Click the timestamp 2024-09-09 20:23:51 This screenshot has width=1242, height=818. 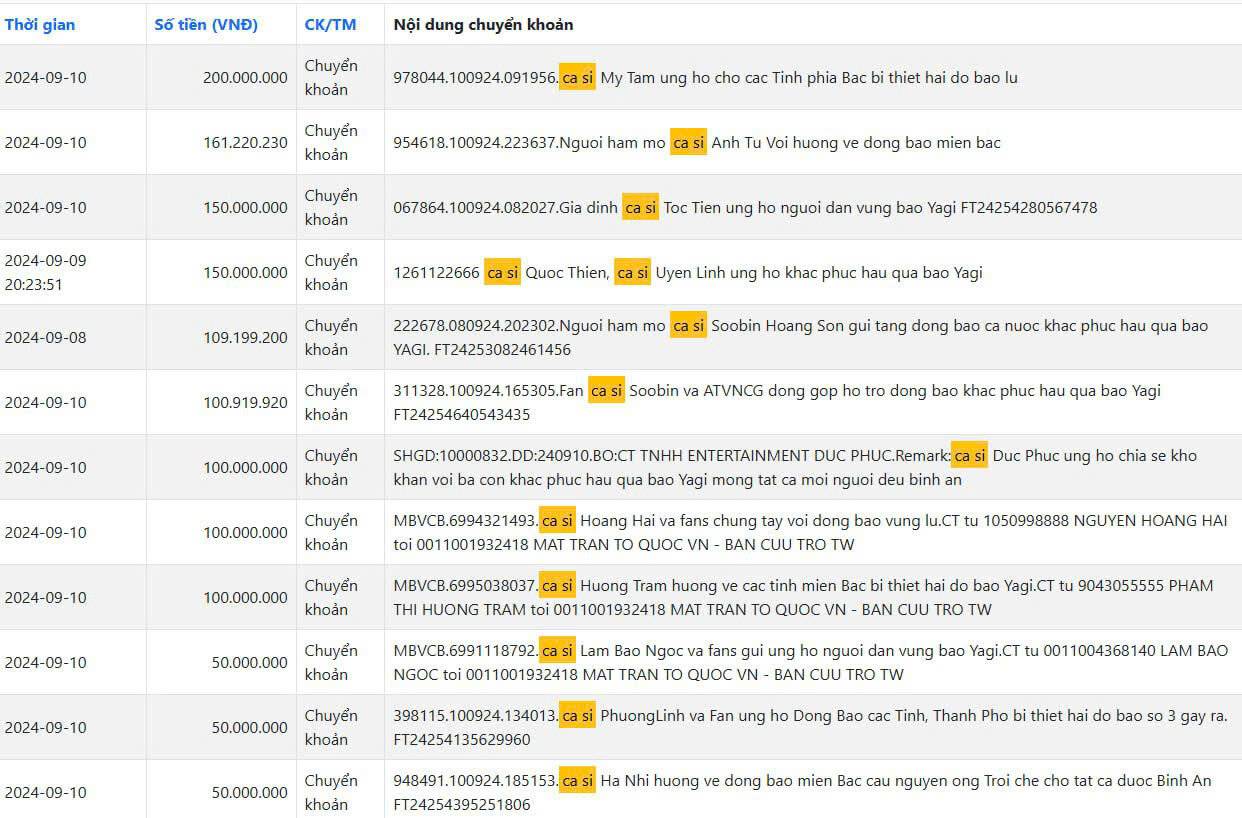[45, 272]
